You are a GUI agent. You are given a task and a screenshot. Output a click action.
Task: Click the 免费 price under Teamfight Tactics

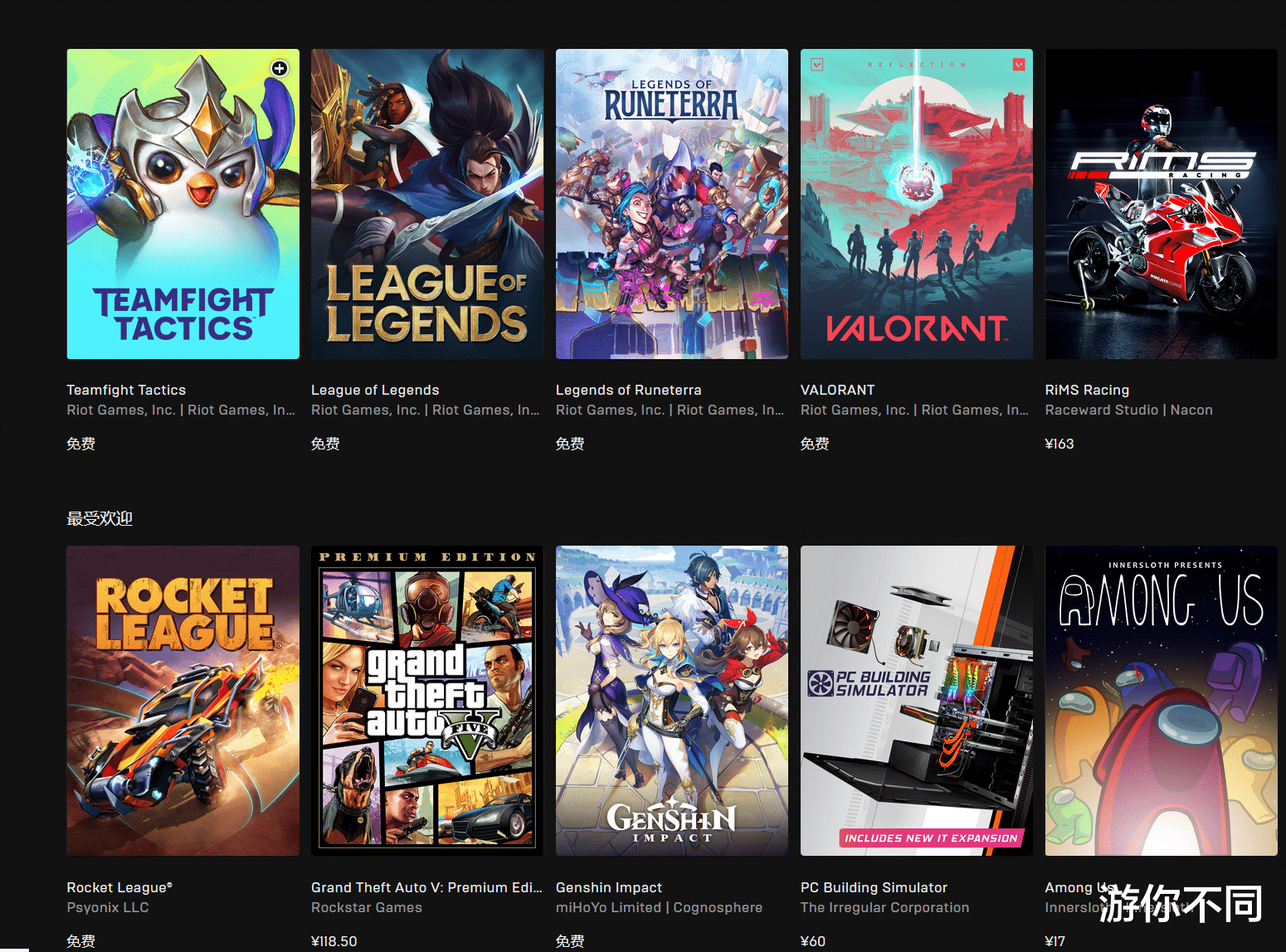(80, 444)
